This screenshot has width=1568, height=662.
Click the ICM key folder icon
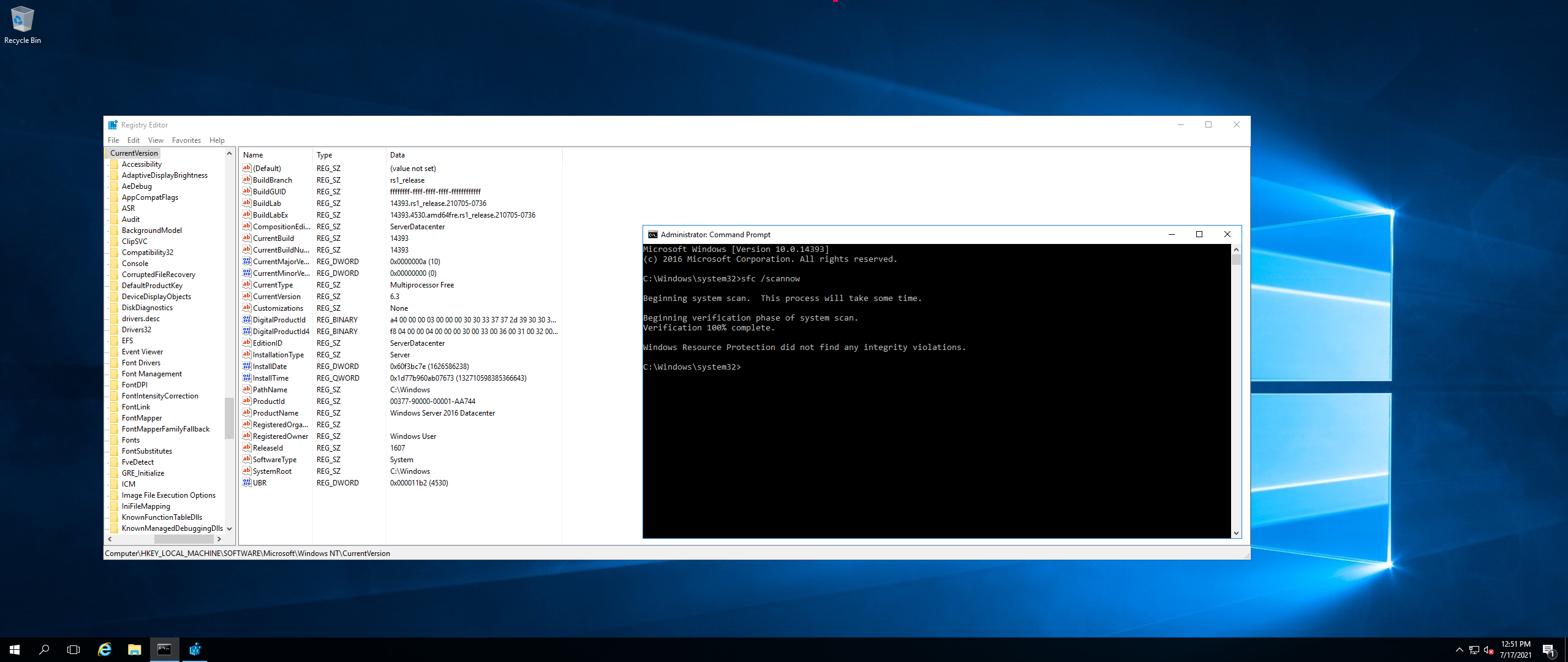point(114,484)
